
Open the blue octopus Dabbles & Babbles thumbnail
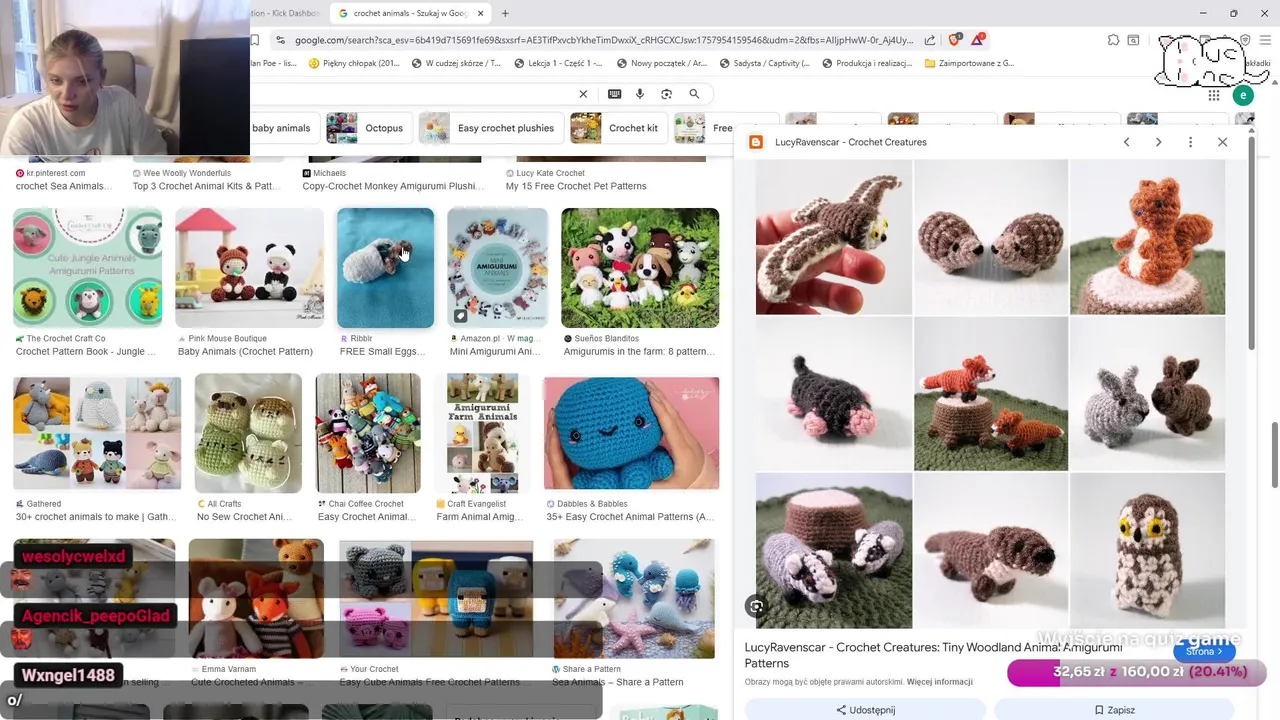point(631,433)
